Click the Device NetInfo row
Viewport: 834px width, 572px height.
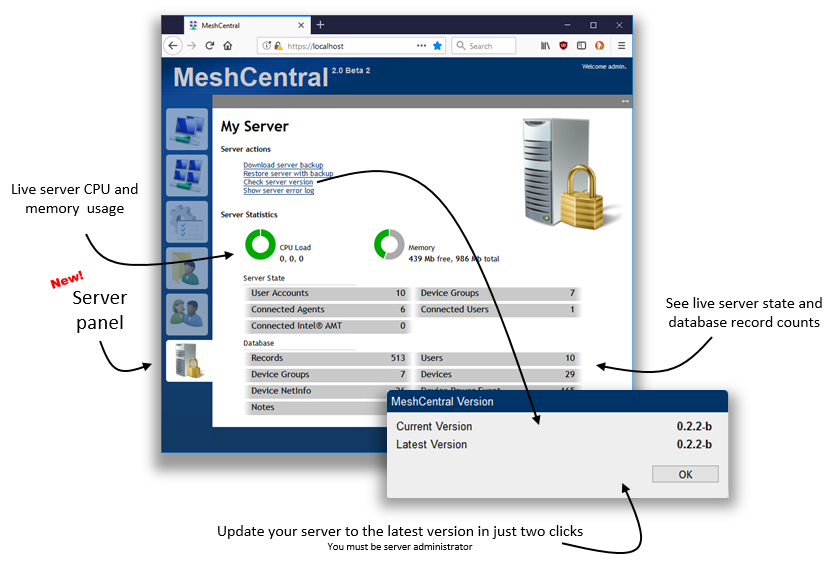point(327,391)
